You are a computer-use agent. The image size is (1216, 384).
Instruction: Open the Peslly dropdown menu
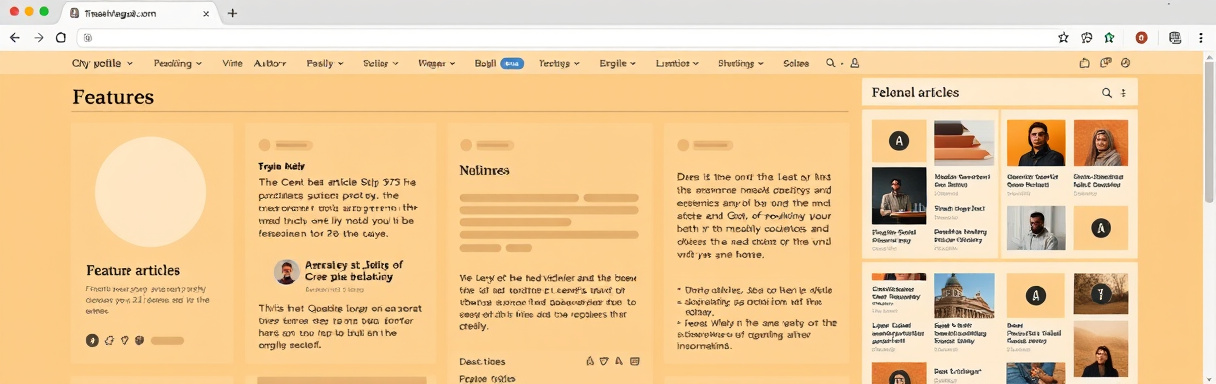pyautogui.click(x=325, y=63)
